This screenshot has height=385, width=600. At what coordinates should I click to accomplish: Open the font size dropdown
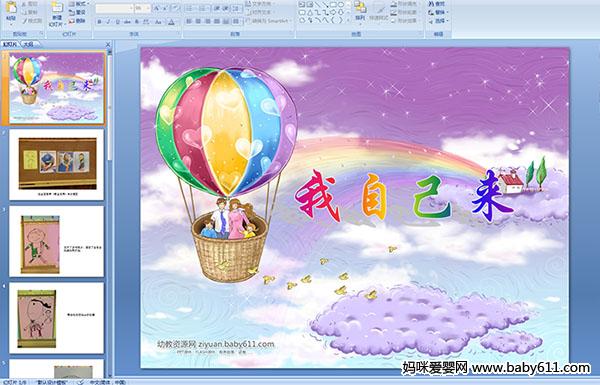[143, 8]
